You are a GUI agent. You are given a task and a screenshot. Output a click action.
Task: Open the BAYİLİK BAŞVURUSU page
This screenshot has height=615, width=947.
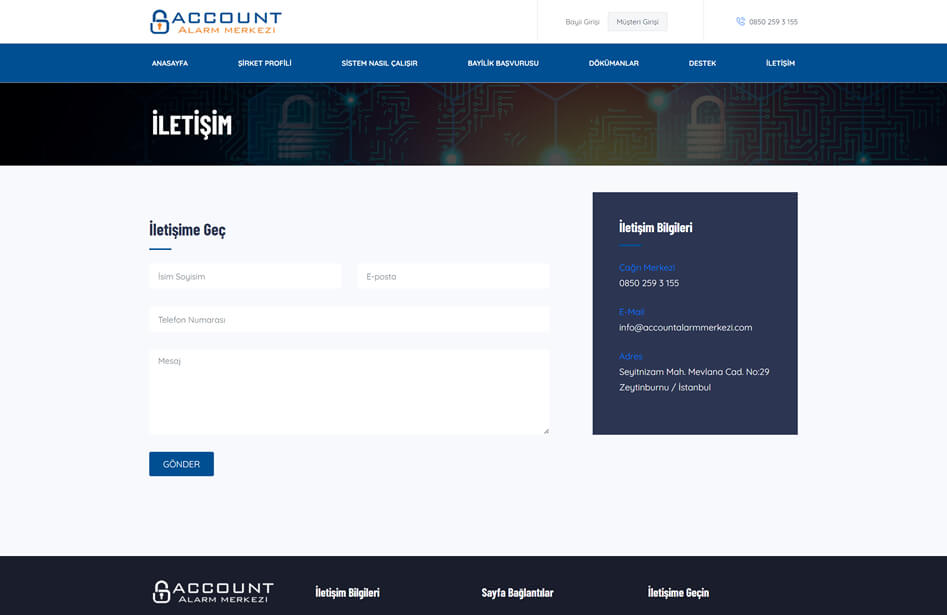(x=503, y=63)
